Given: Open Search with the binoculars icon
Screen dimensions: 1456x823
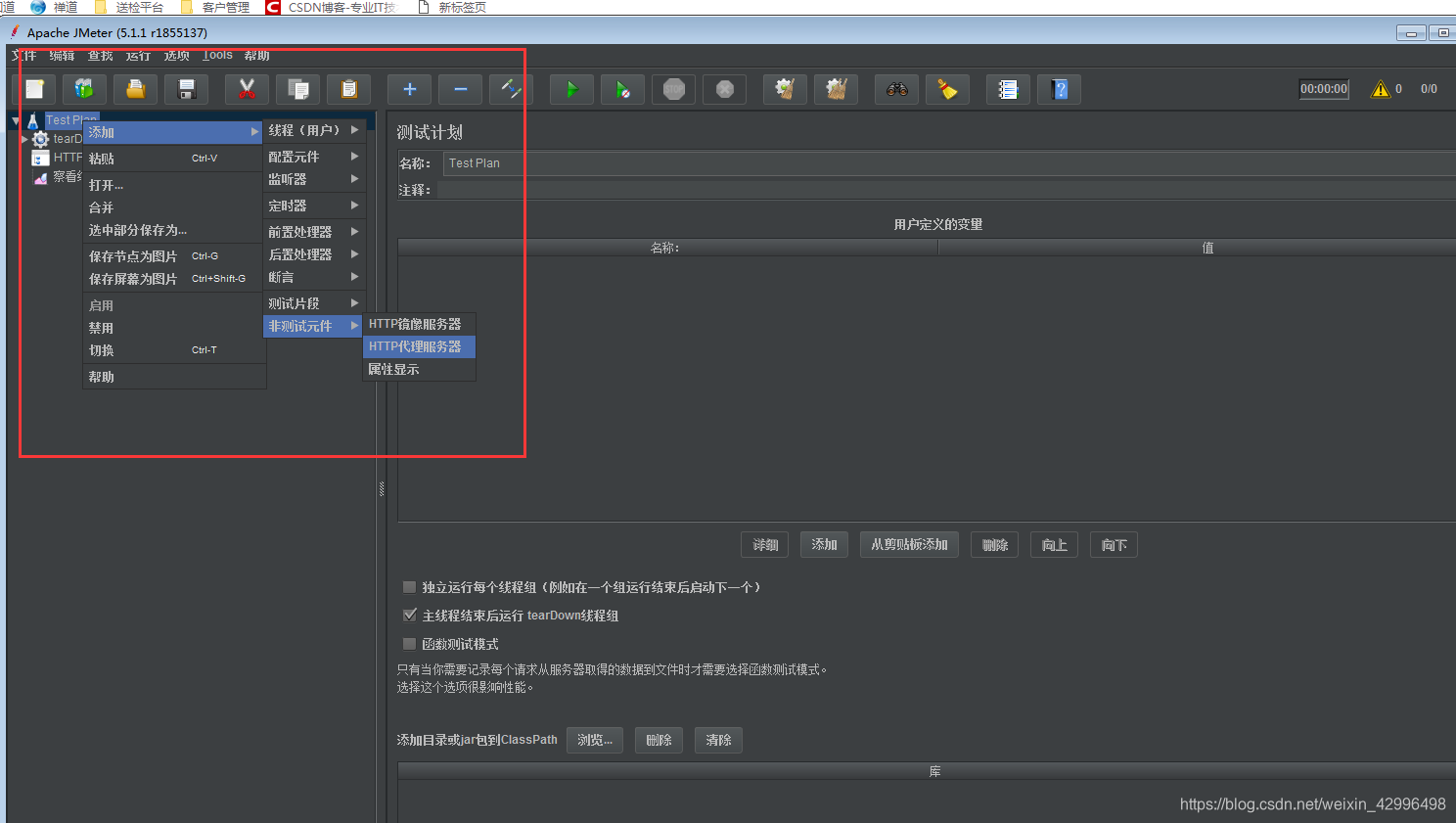Looking at the screenshot, I should pos(896,89).
